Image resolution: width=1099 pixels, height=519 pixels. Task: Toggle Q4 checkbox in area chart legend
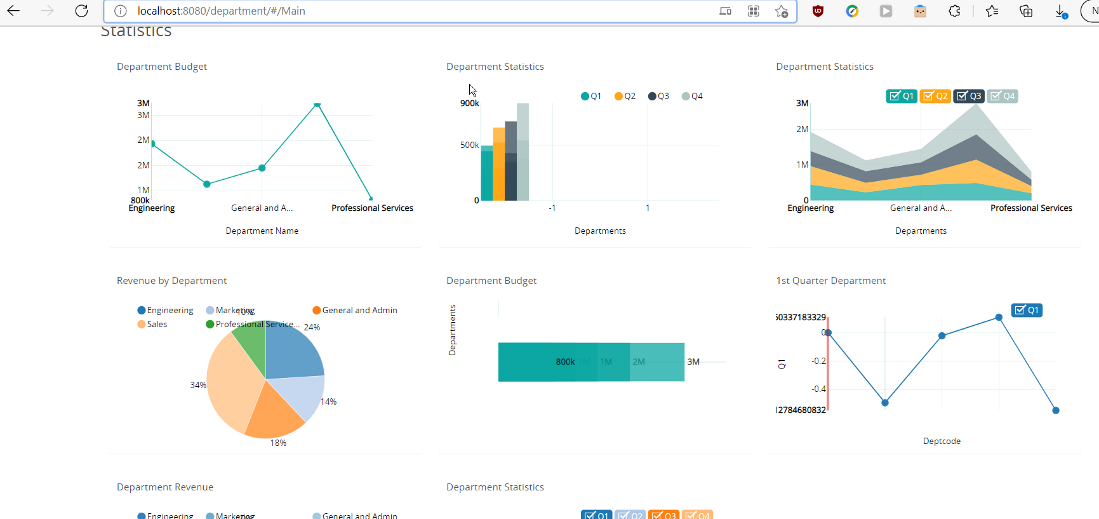coord(1003,96)
